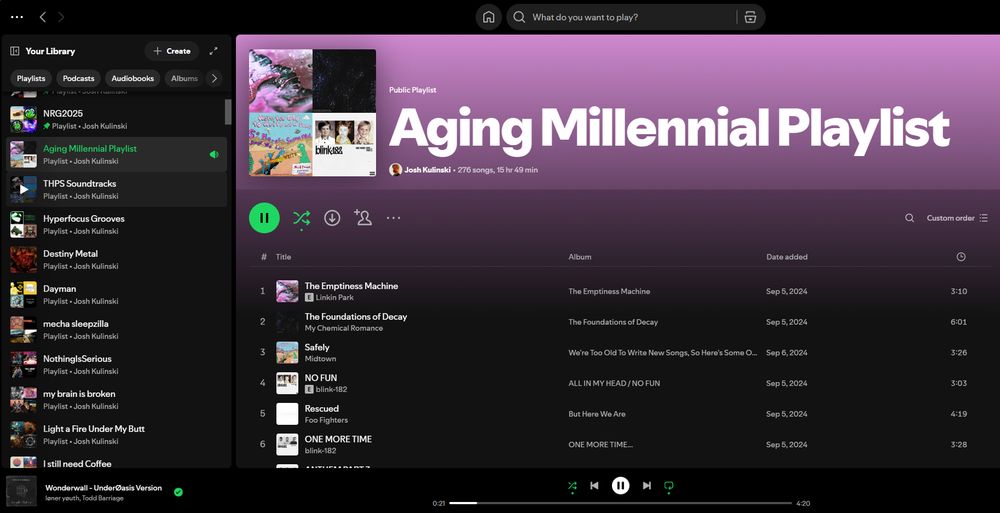
Task: Open ONE MORE TIME... album link
Action: point(600,445)
